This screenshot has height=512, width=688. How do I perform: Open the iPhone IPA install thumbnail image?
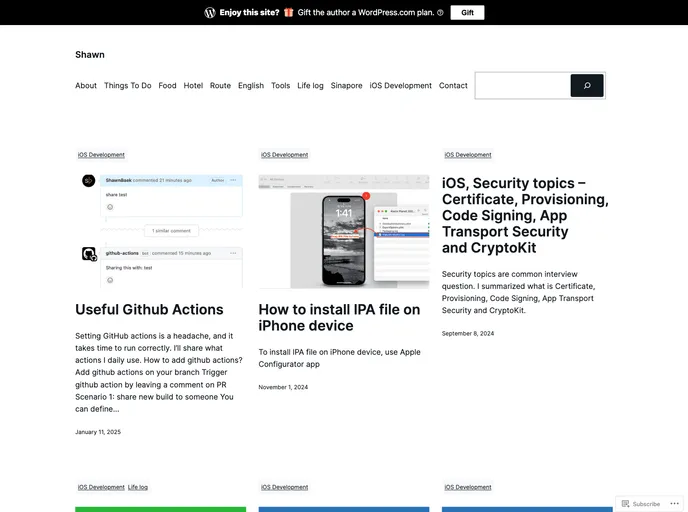tap(344, 231)
